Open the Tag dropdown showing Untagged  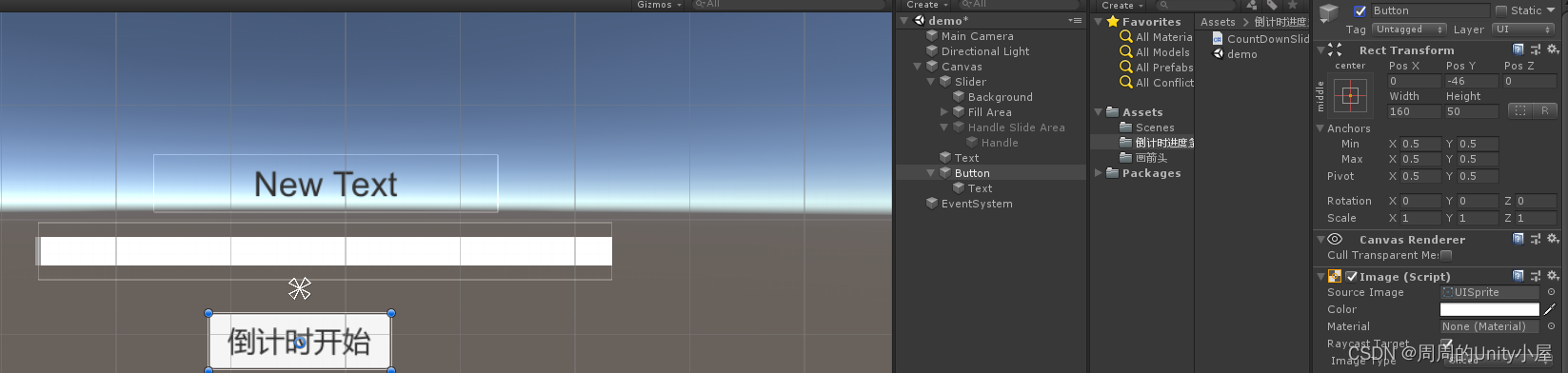tap(1409, 29)
